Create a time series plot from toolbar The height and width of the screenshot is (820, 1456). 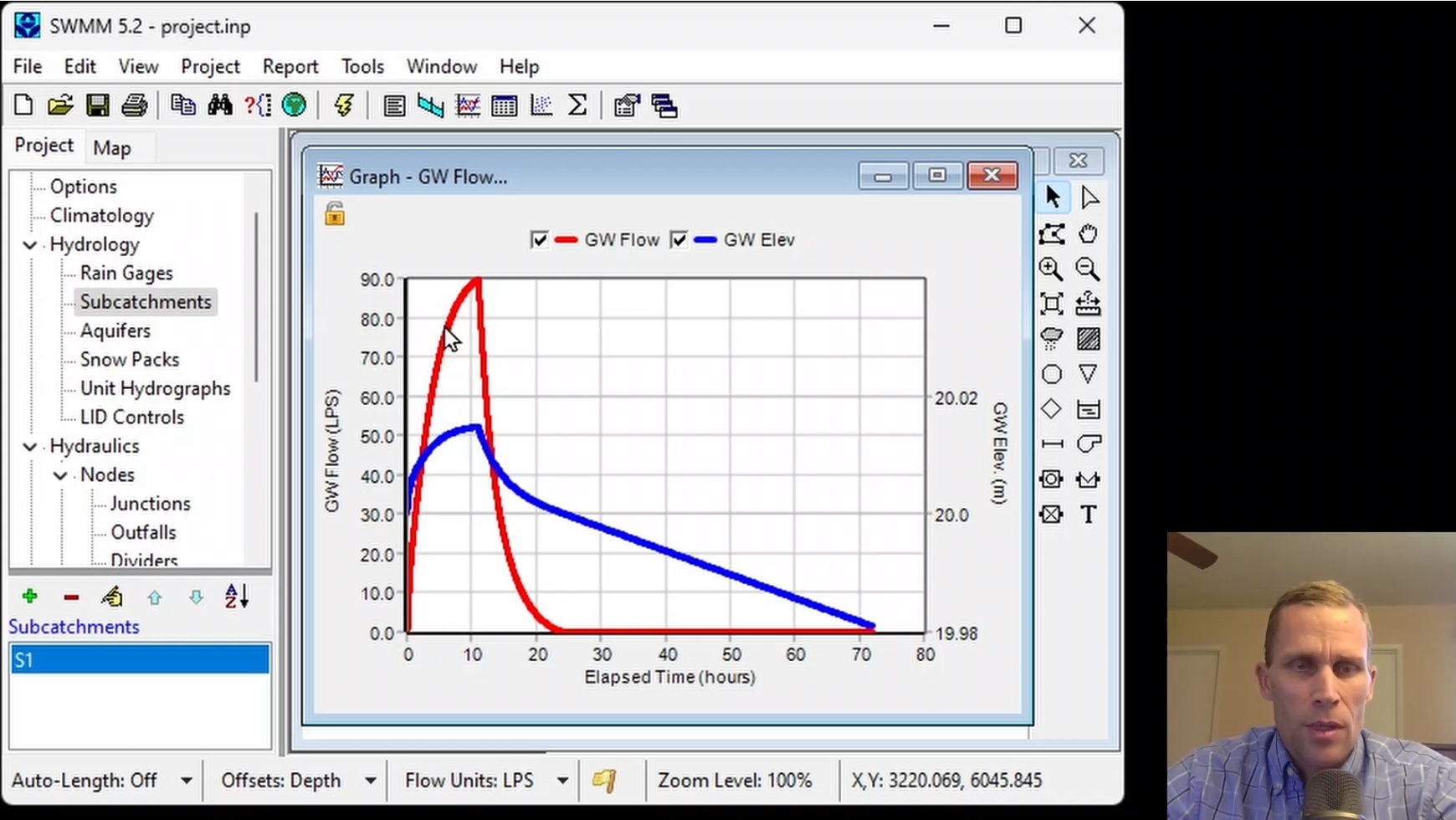pos(468,105)
